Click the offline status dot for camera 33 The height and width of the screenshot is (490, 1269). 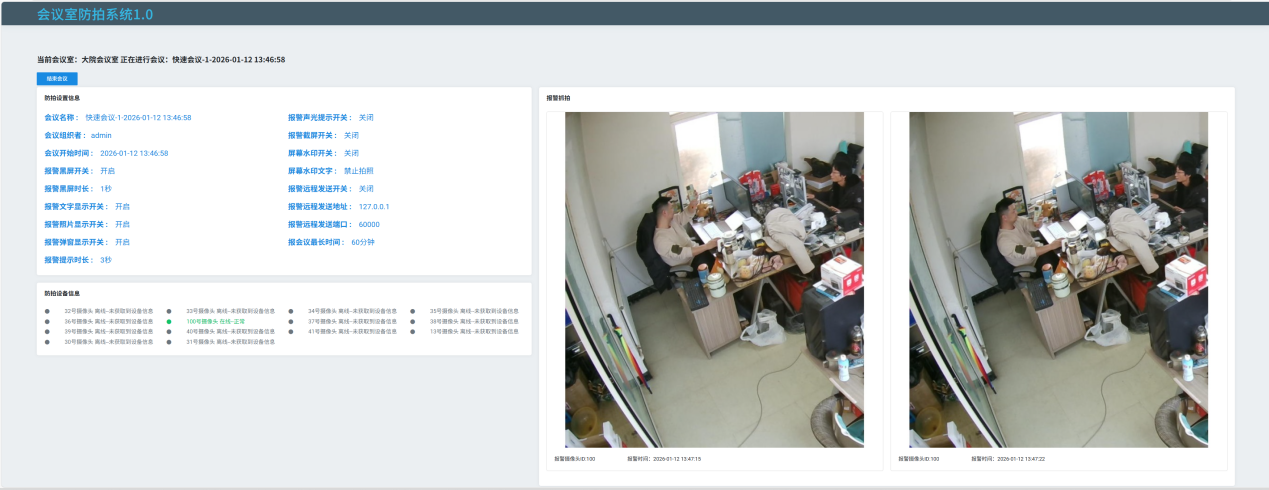pos(169,311)
